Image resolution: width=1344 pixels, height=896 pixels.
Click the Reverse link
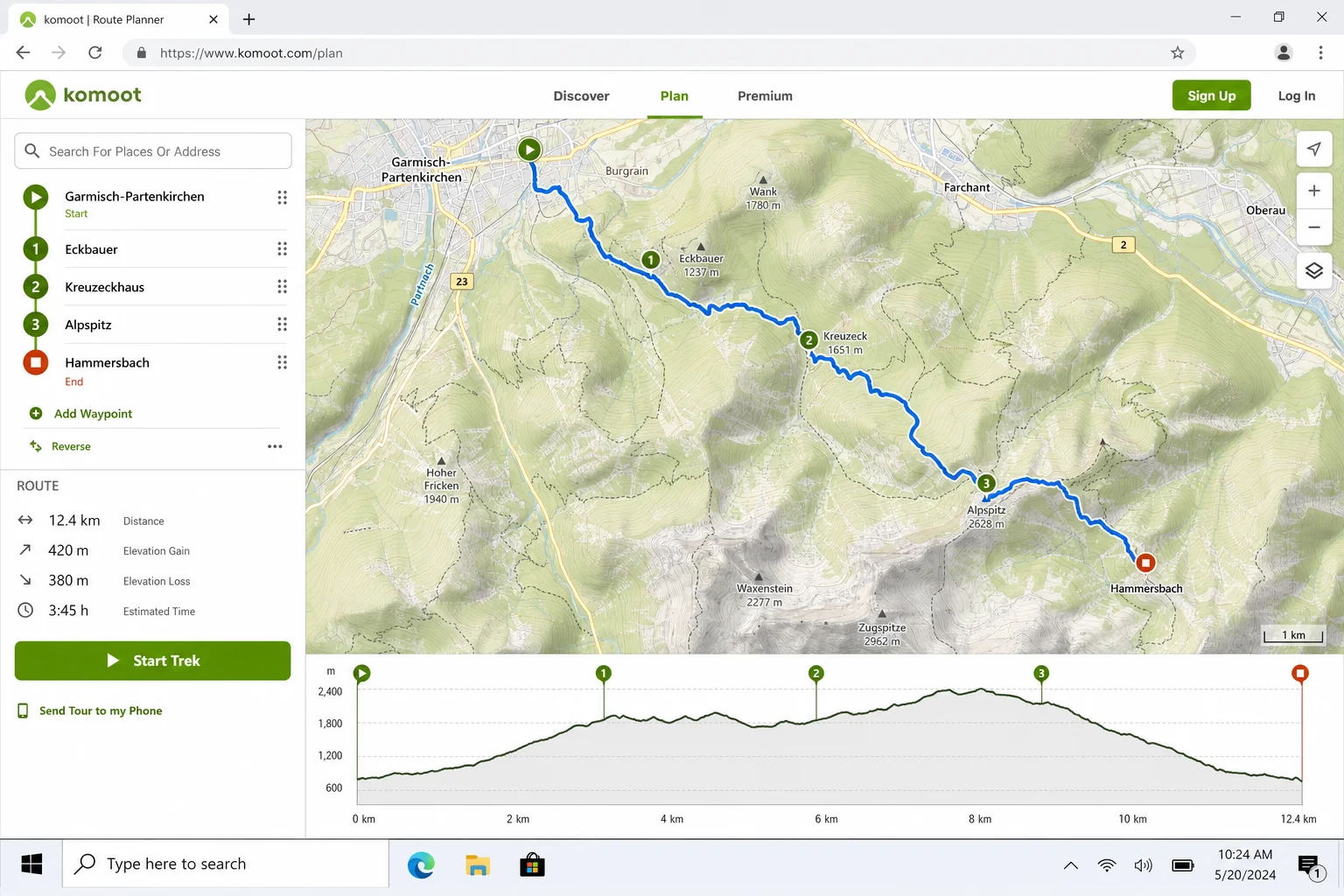tap(71, 446)
